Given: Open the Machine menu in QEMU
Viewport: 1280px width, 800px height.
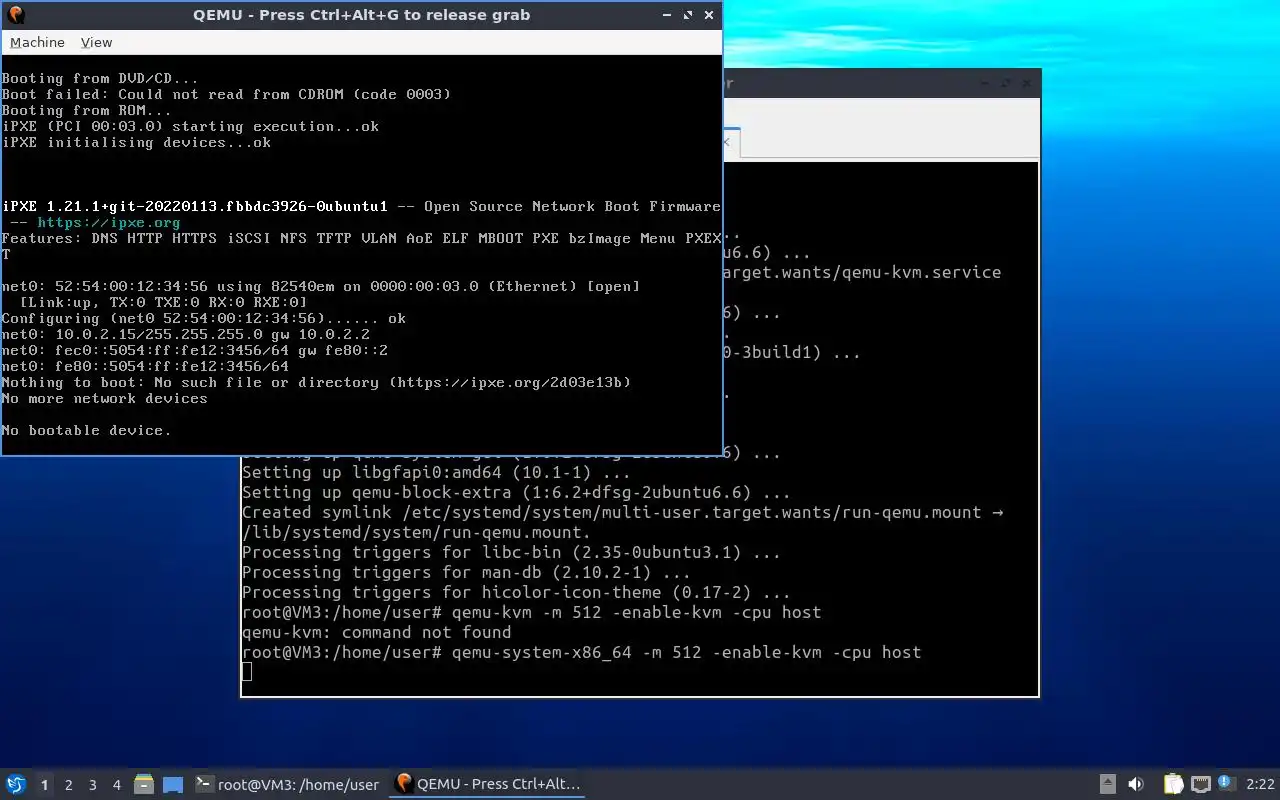Looking at the screenshot, I should point(37,42).
